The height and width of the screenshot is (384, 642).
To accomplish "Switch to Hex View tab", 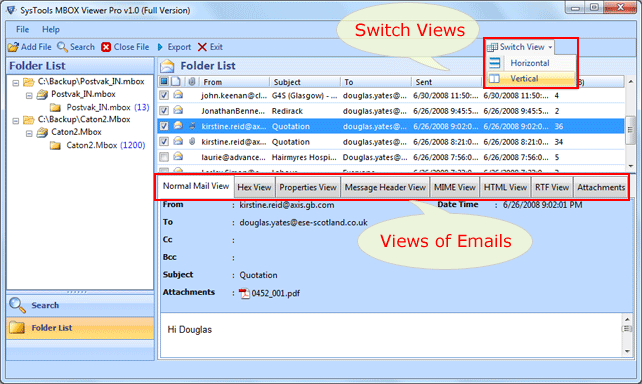I will click(x=254, y=187).
